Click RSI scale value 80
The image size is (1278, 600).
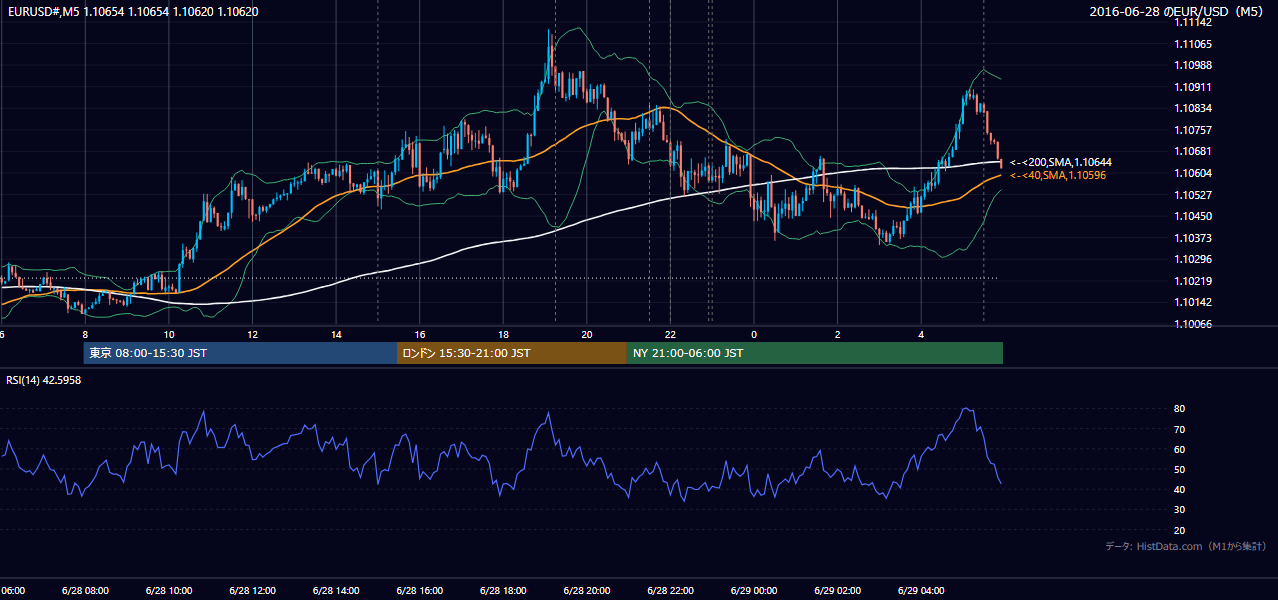1180,409
